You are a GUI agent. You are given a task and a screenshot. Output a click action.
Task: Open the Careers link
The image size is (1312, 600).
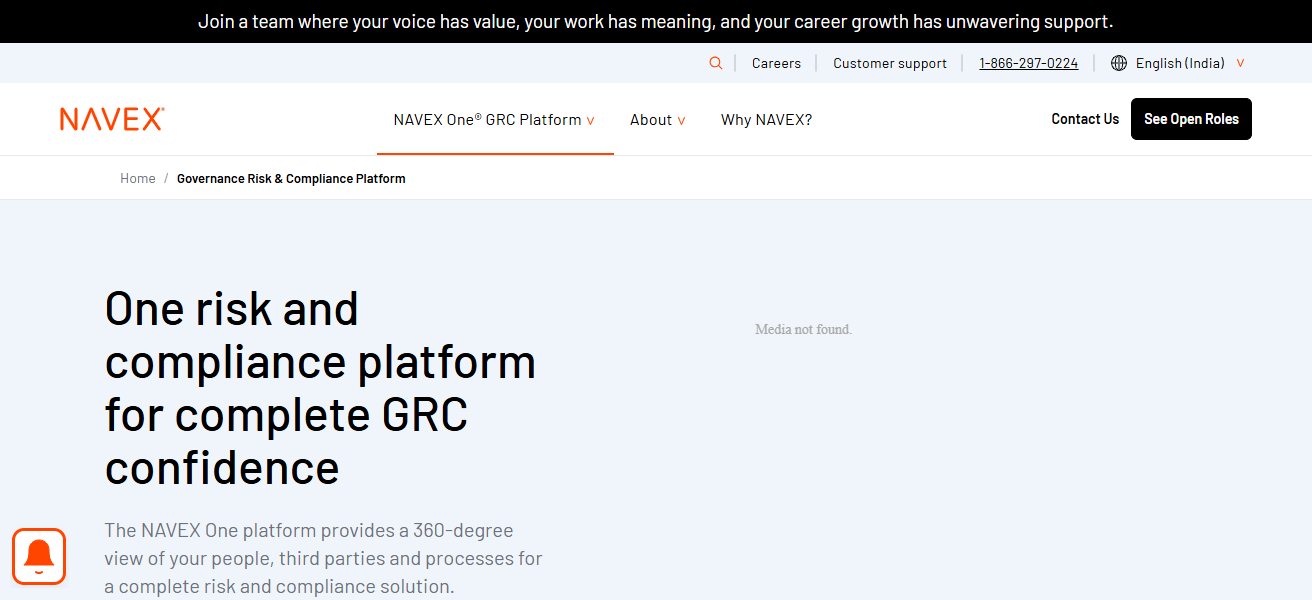pos(776,63)
